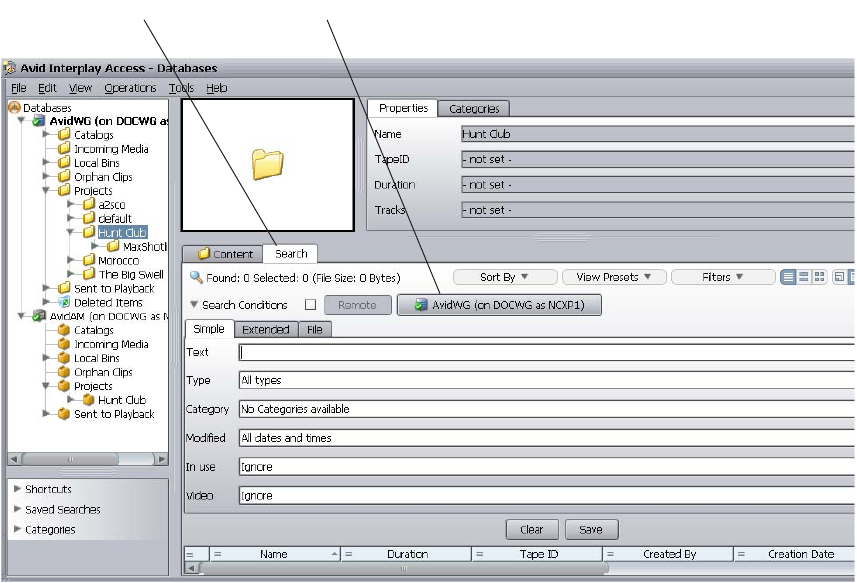Screen dimensions: 857x583
Task: Expand the Catalogs folder under AvidWG
Action: pyautogui.click(x=46, y=134)
